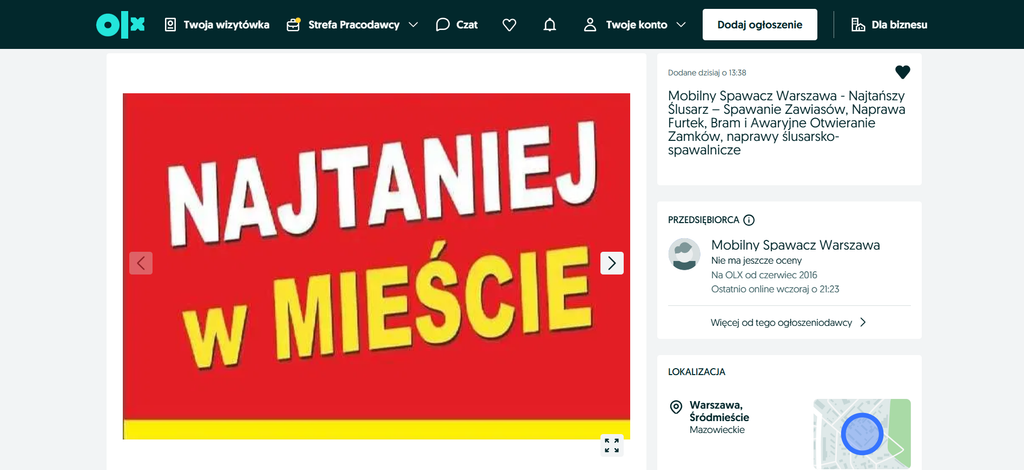Click the Na OLX od czerwiec 2016 text
1024x470 pixels.
(x=764, y=275)
